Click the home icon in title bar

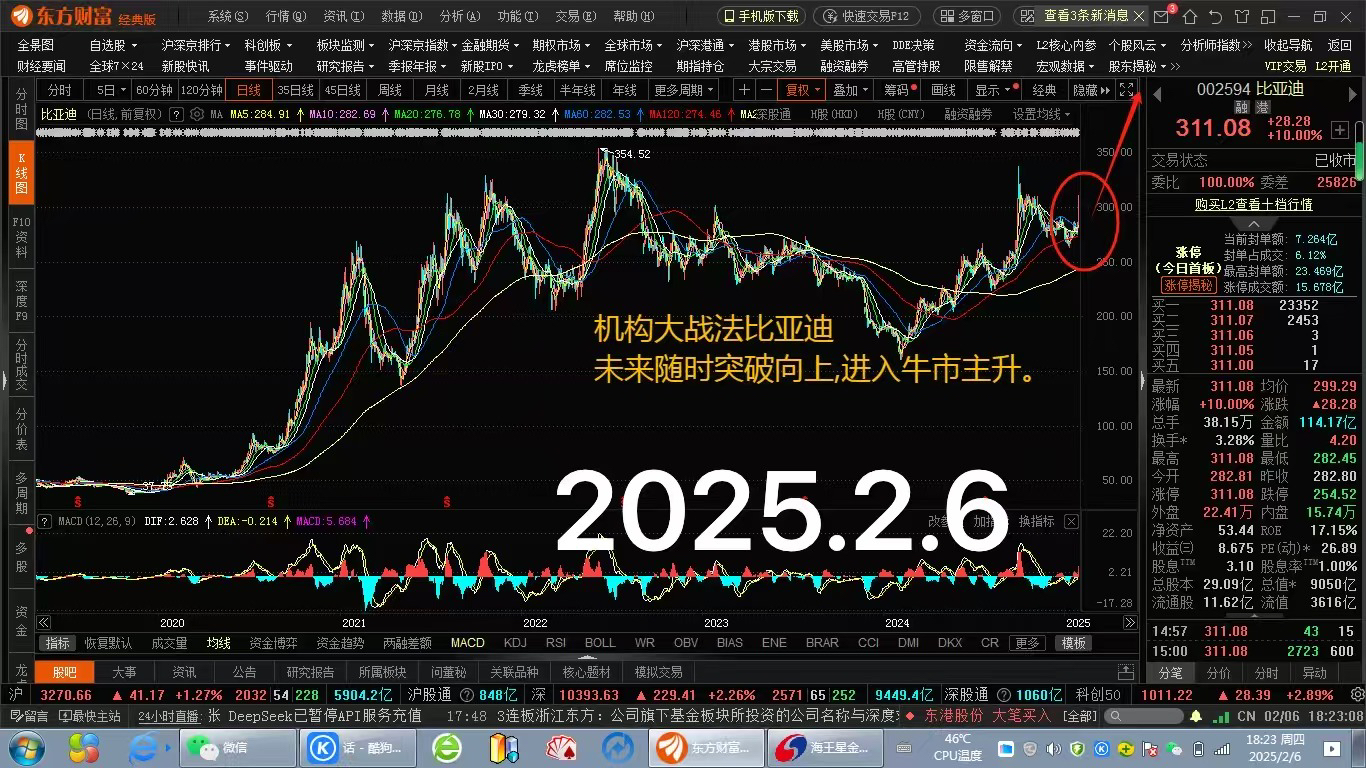[1189, 17]
